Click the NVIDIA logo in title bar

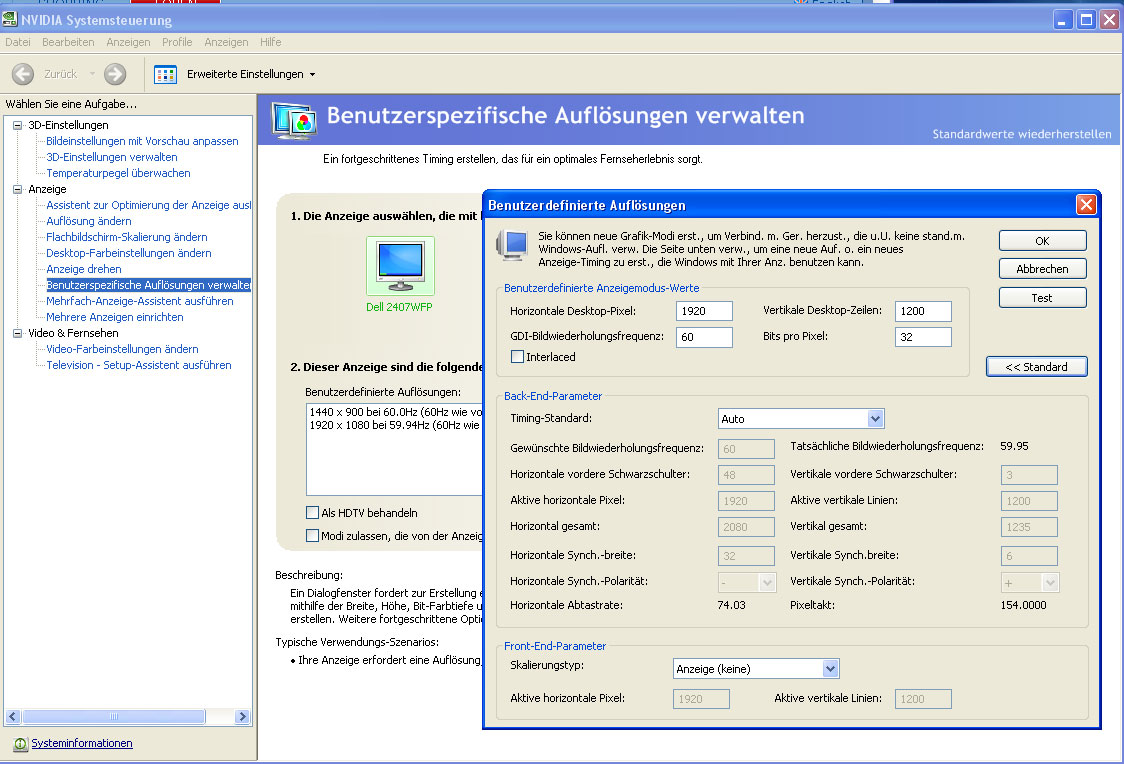click(x=11, y=20)
